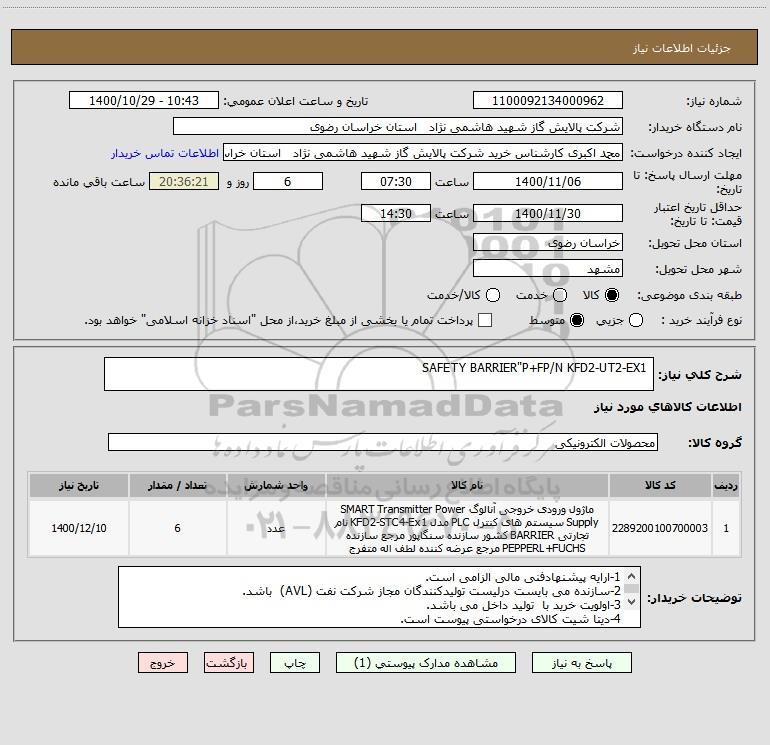Viewport: 770px width, 745px height.
Task: Click the پاسخ به نیاز button
Action: (x=581, y=663)
